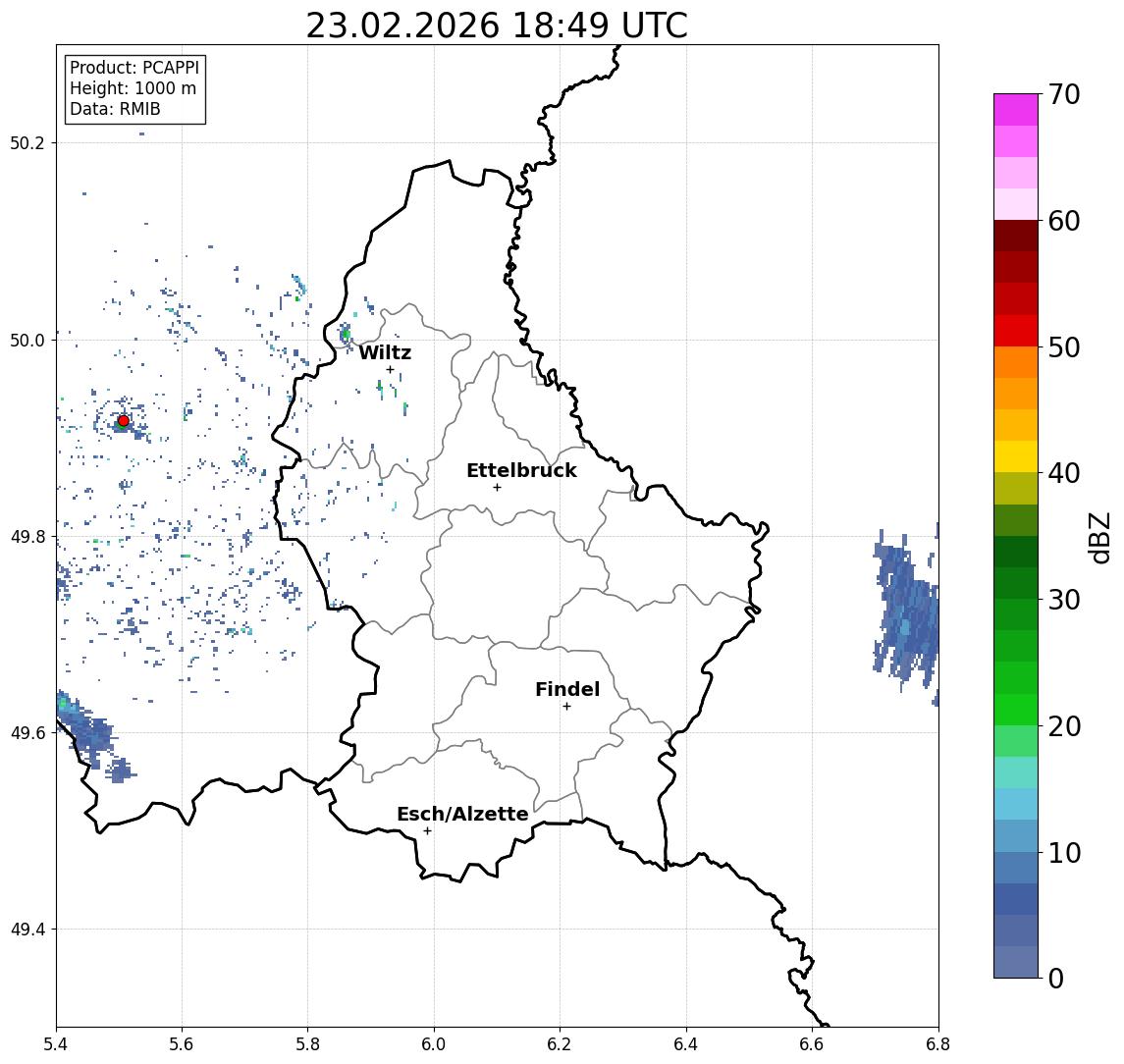Click the Data: RMIB legend line

[x=115, y=110]
